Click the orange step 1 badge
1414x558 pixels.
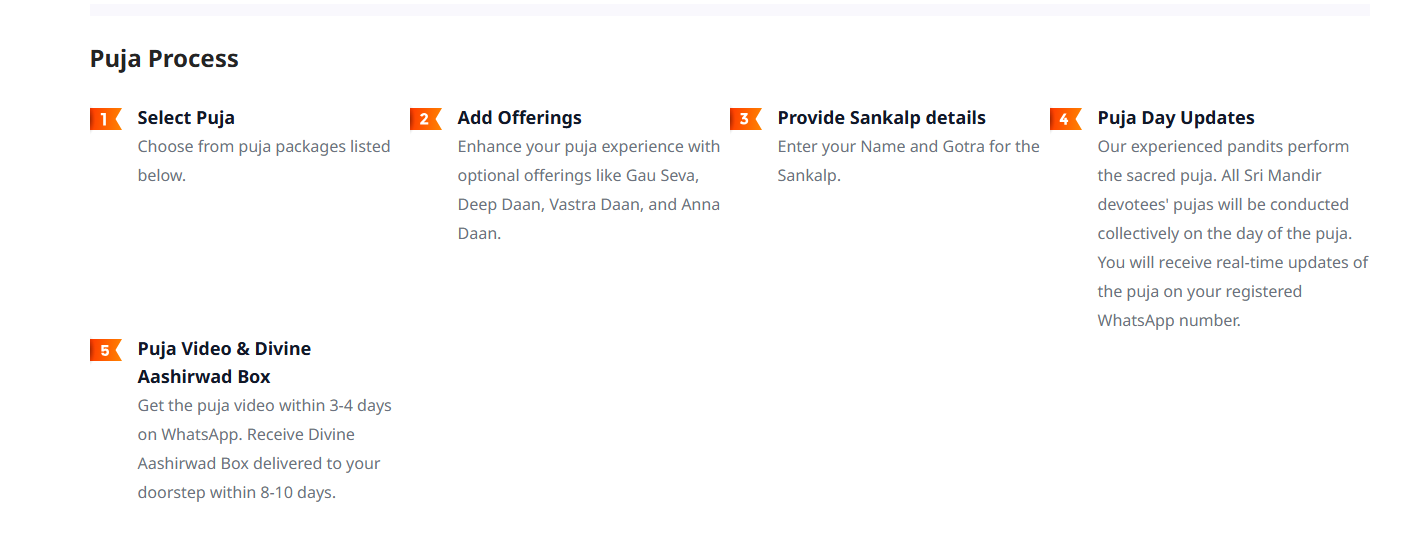coord(105,119)
